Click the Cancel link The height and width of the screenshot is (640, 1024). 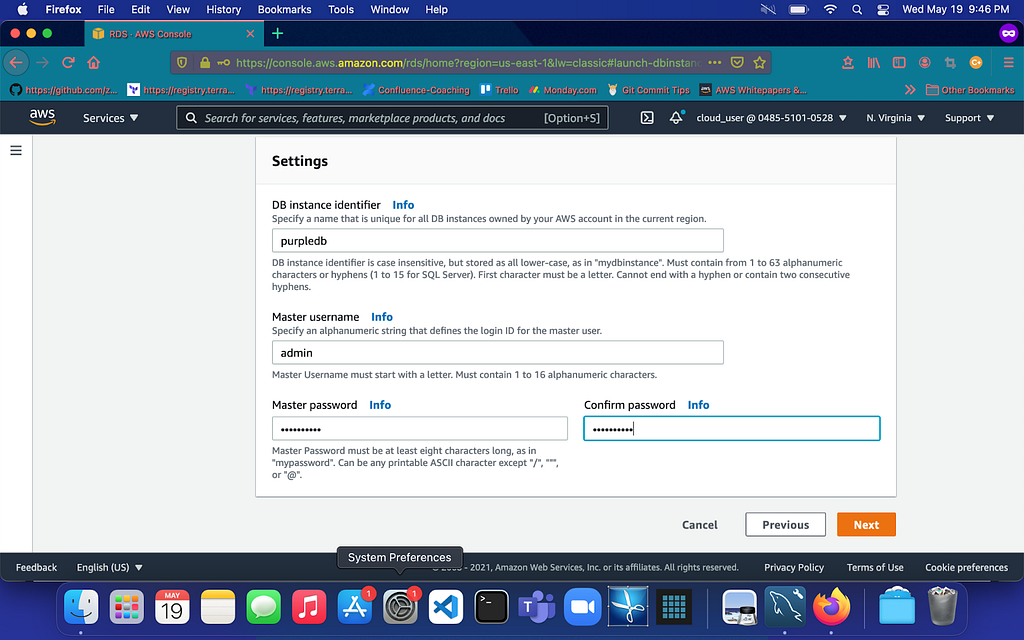tap(699, 524)
